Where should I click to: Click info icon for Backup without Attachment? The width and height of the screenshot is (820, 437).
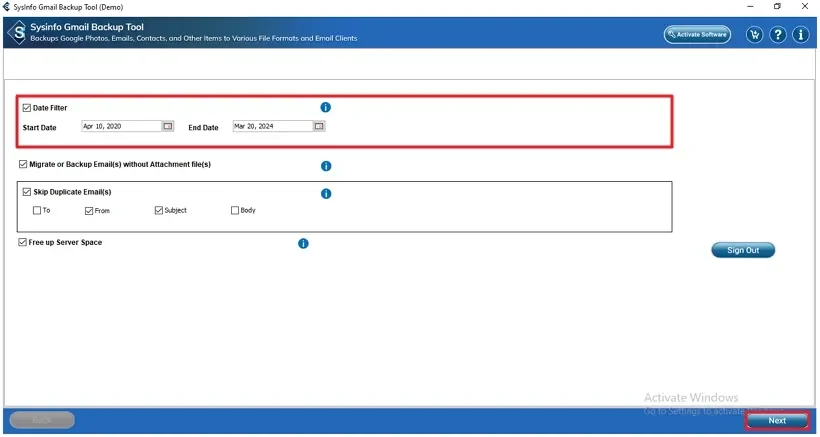pos(326,166)
